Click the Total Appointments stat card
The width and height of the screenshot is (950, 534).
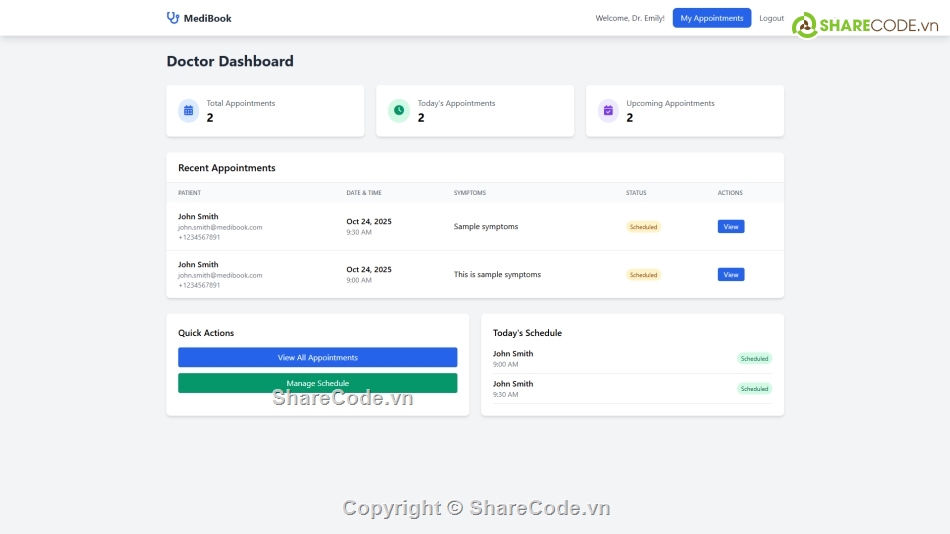pos(265,111)
